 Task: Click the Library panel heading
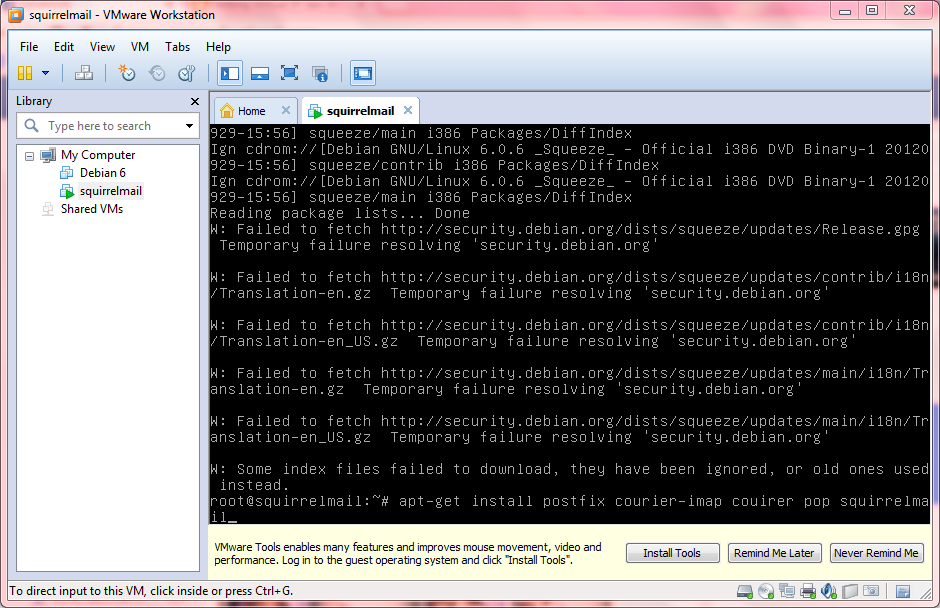[x=34, y=101]
